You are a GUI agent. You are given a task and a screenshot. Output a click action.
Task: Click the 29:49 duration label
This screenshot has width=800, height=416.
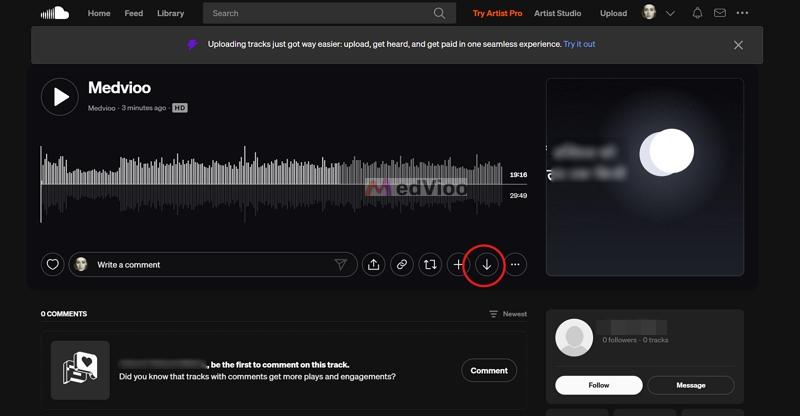(518, 195)
